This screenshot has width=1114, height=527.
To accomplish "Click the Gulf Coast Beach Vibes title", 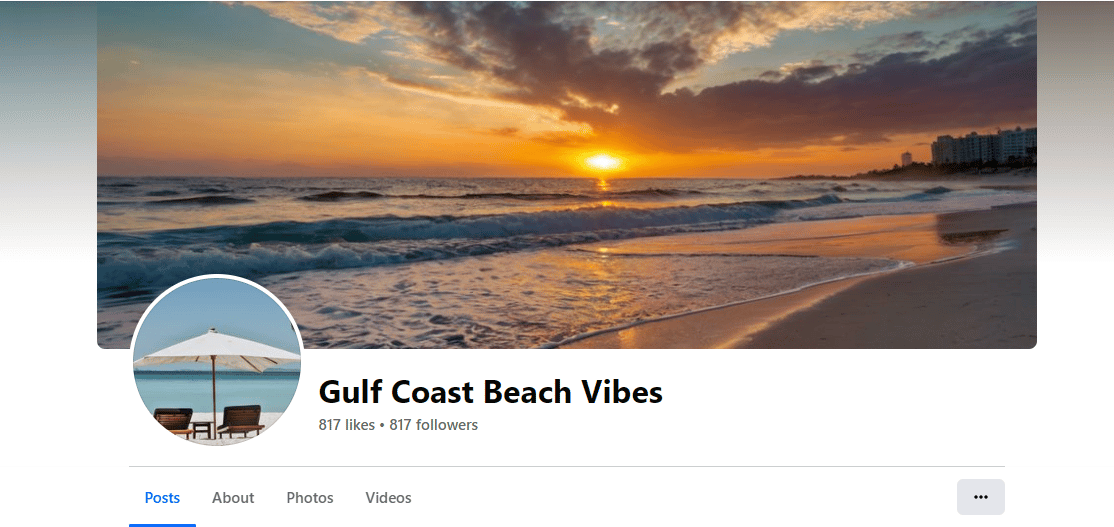I will (x=490, y=392).
